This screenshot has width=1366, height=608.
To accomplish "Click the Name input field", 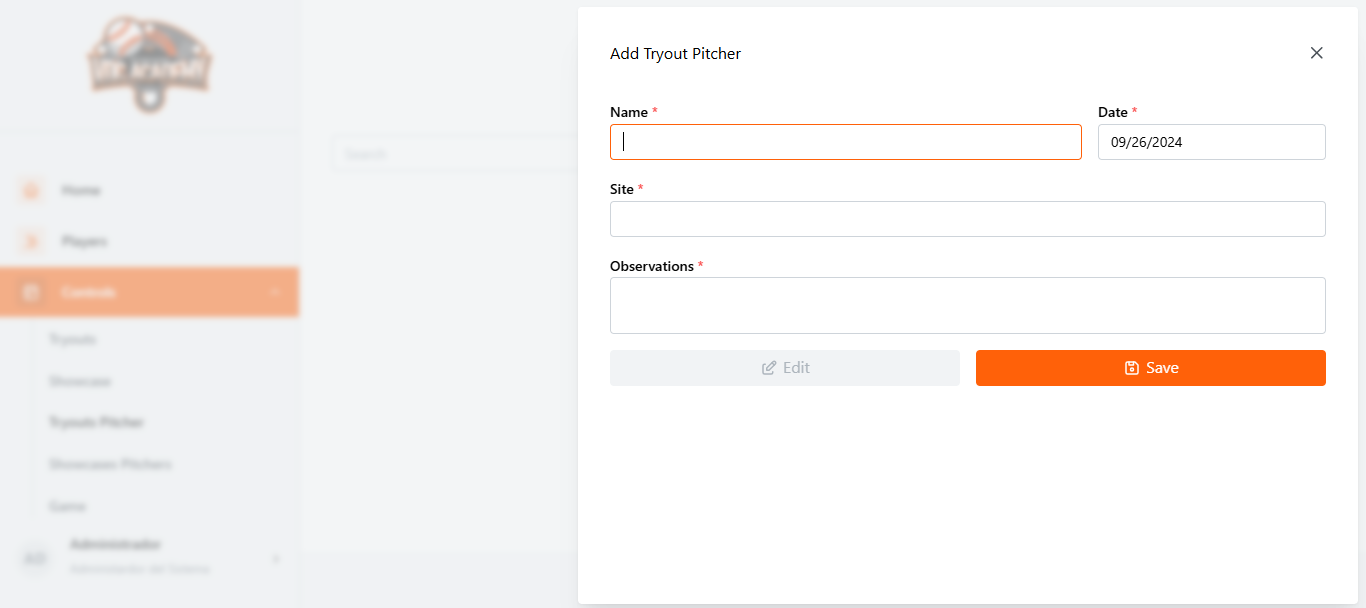I will (x=845, y=142).
